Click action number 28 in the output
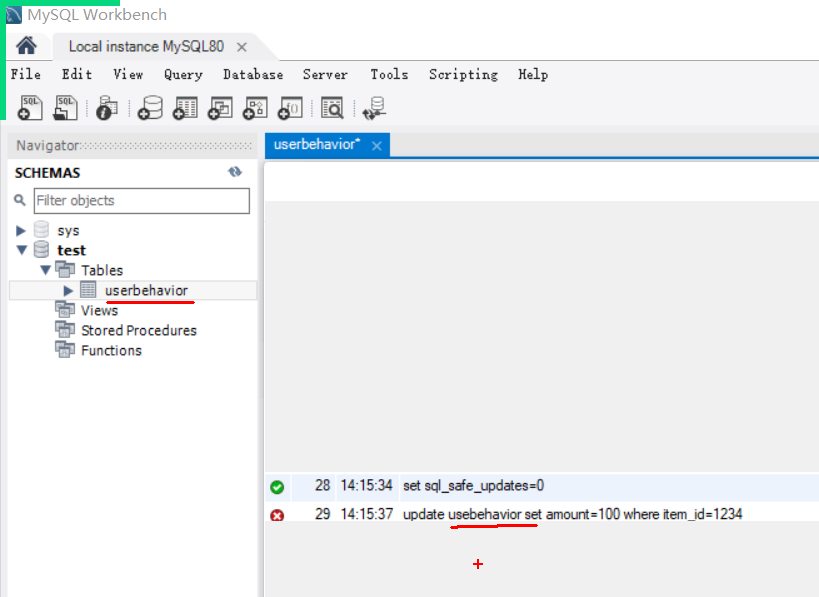819x597 pixels. click(x=322, y=486)
